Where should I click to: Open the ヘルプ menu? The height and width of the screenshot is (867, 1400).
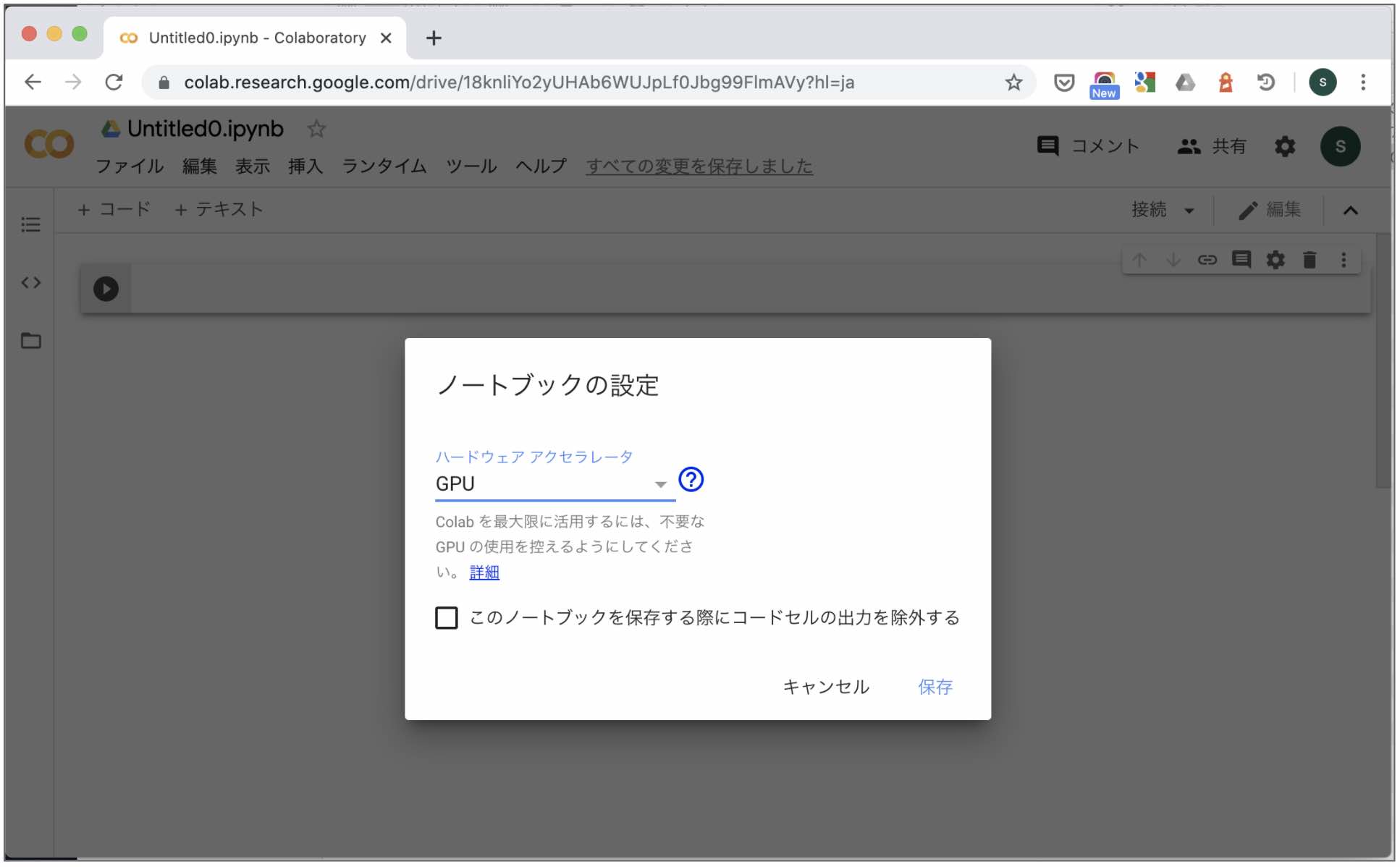541,166
